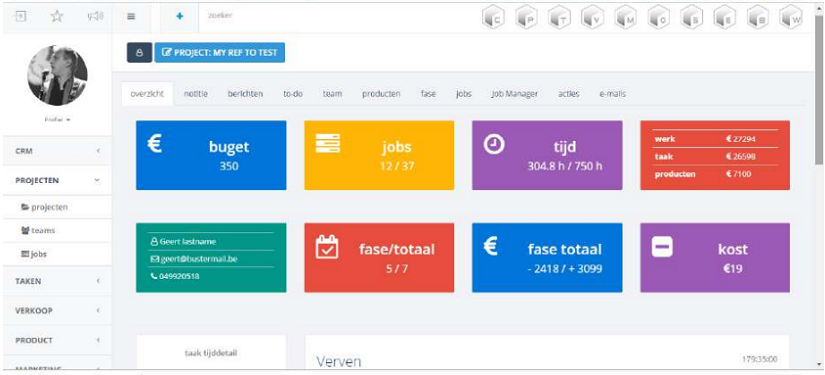
Task: Click the taak tijddetail panel title
Action: point(211,353)
